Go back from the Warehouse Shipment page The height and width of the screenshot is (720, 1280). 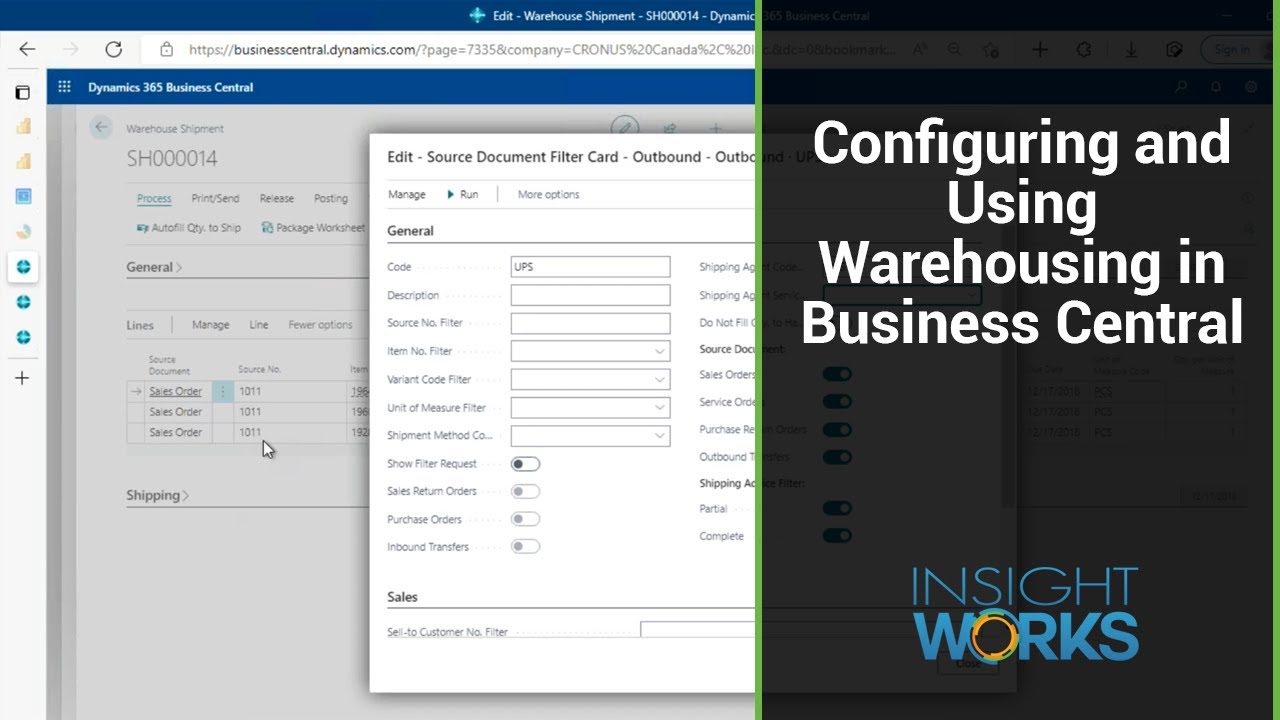[x=100, y=128]
